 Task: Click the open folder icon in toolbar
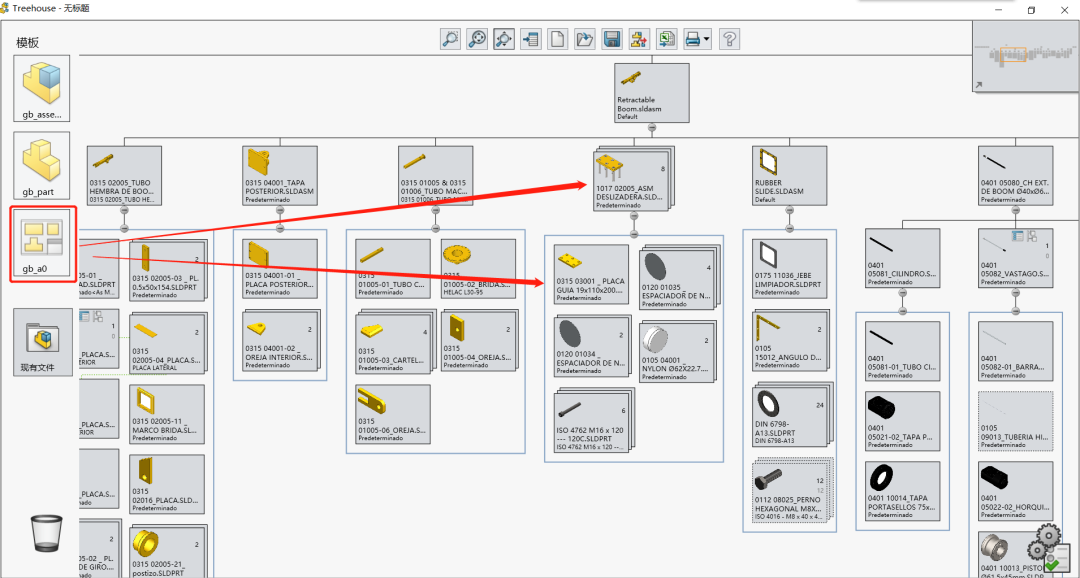click(585, 39)
